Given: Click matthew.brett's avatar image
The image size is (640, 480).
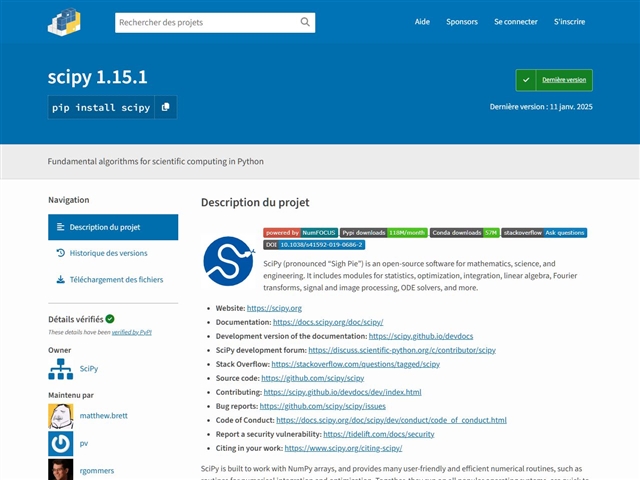Looking at the screenshot, I should coord(60,415).
